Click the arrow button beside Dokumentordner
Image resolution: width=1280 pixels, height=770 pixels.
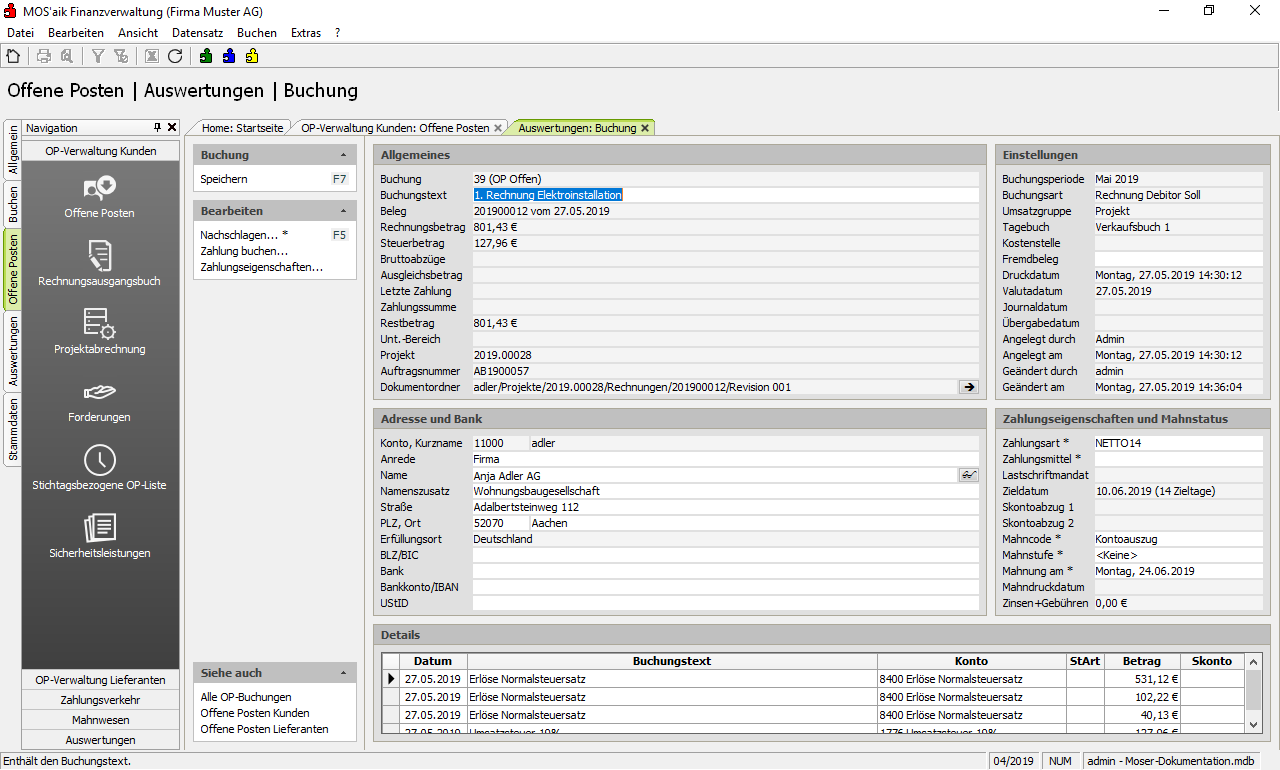968,387
